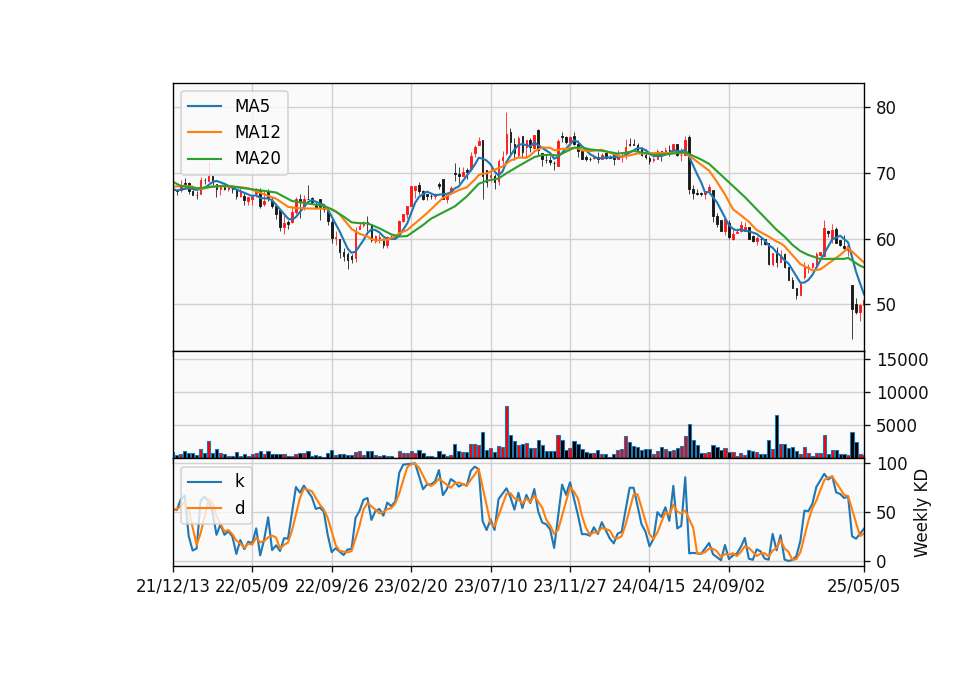Click the 10000 volume axis label
Viewport: 960px width, 690px height.
pyautogui.click(x=902, y=393)
